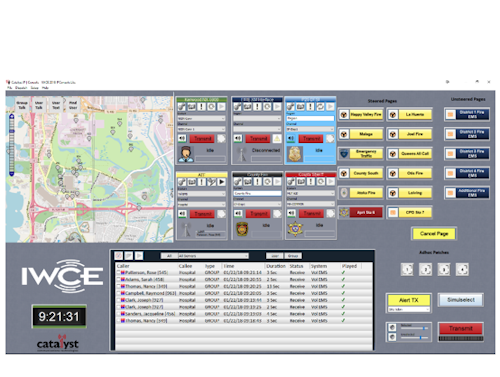Check the box for Campbell, Raymond row

click(x=118, y=293)
